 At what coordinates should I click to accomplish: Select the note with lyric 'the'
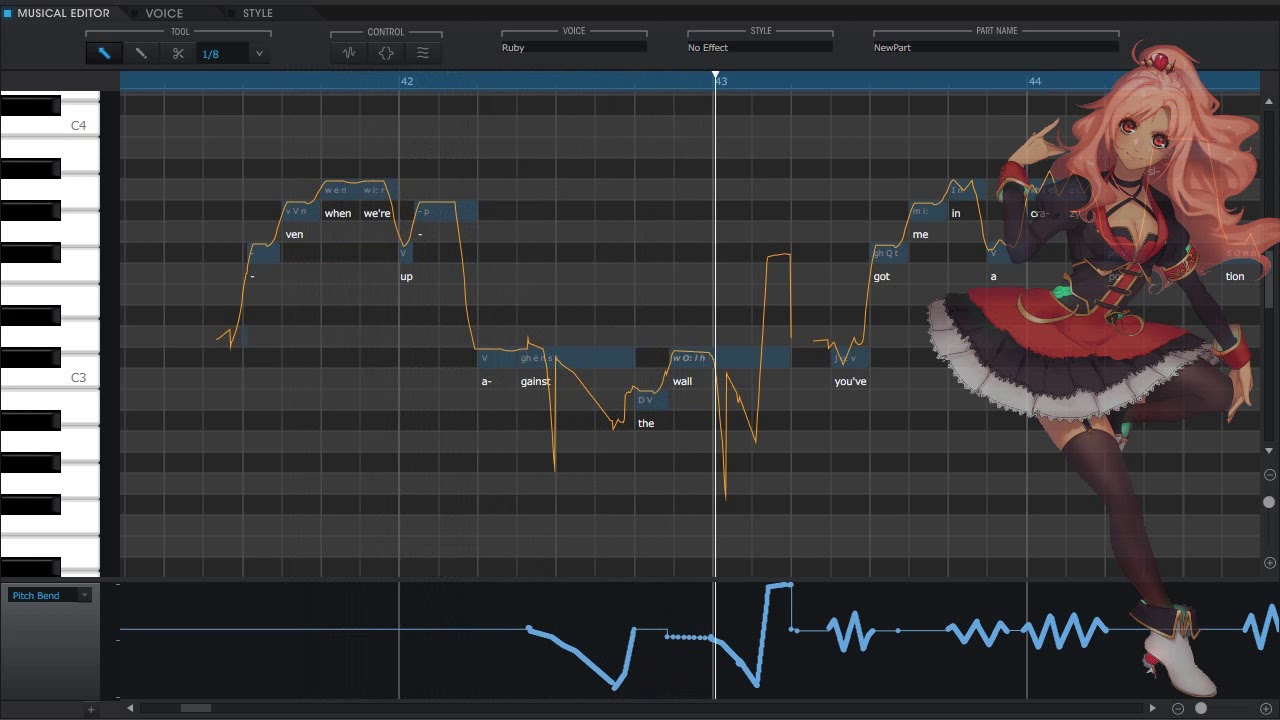(x=651, y=400)
